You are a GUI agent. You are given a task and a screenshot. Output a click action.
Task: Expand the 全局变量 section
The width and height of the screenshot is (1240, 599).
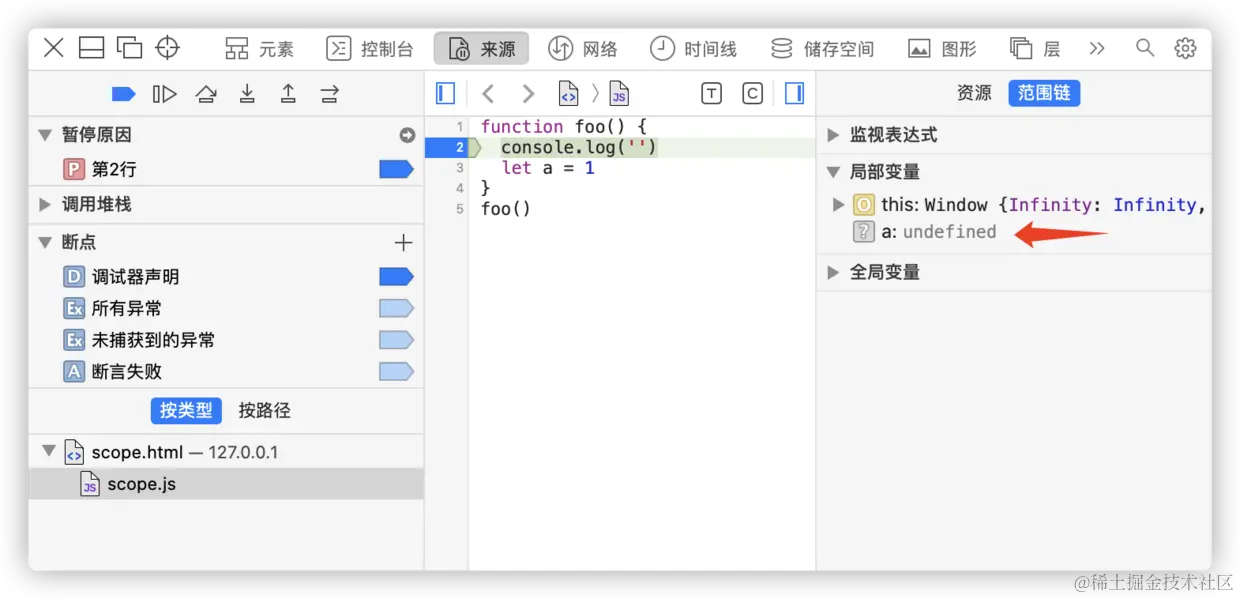coord(834,272)
